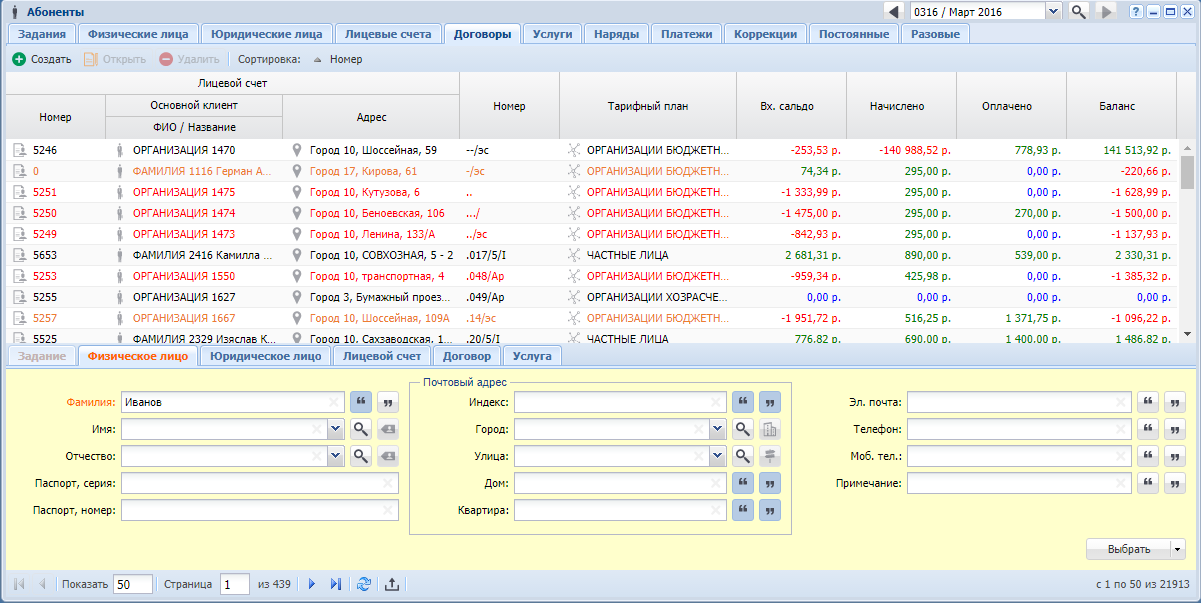Switch to the Физические лица tab
The image size is (1201, 603).
point(139,34)
